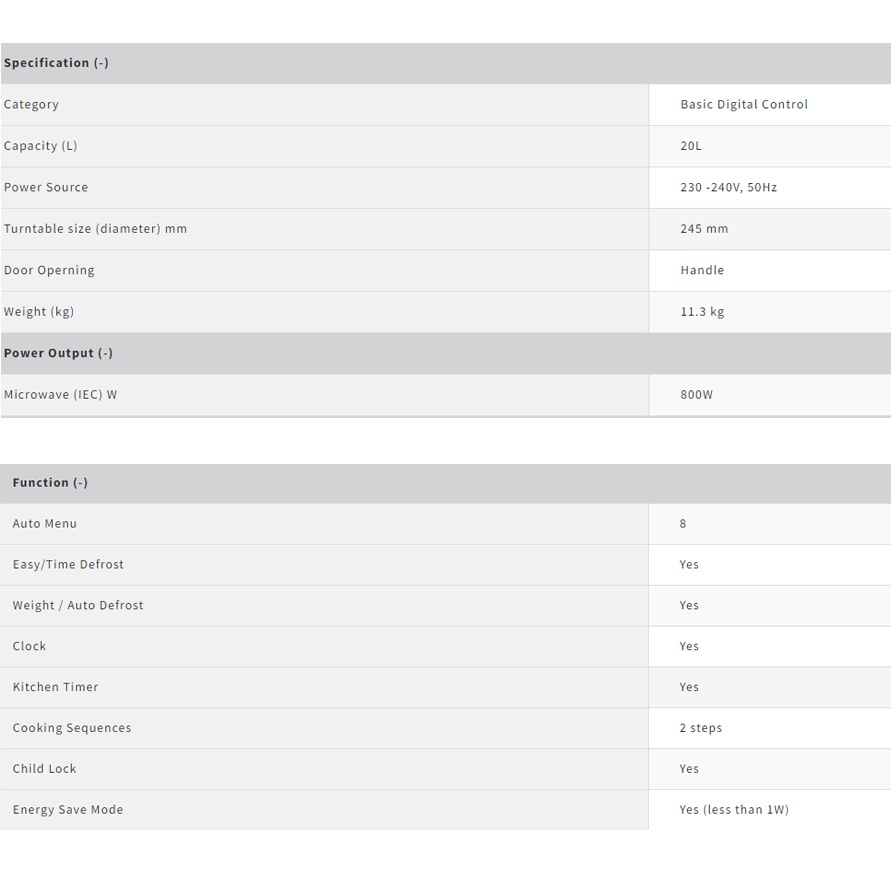The image size is (891, 891).
Task: Click the Turntable size (diameter) label
Action: tap(95, 229)
